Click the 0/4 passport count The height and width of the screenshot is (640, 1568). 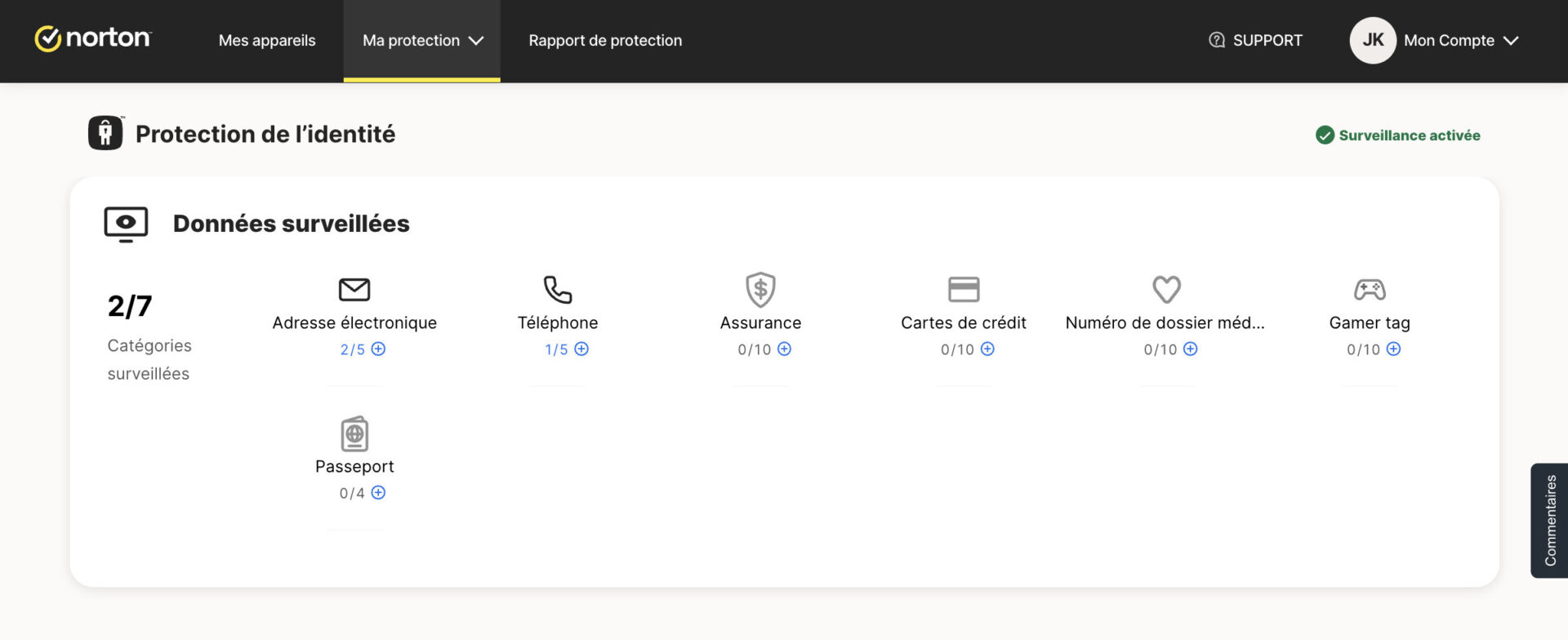(352, 493)
